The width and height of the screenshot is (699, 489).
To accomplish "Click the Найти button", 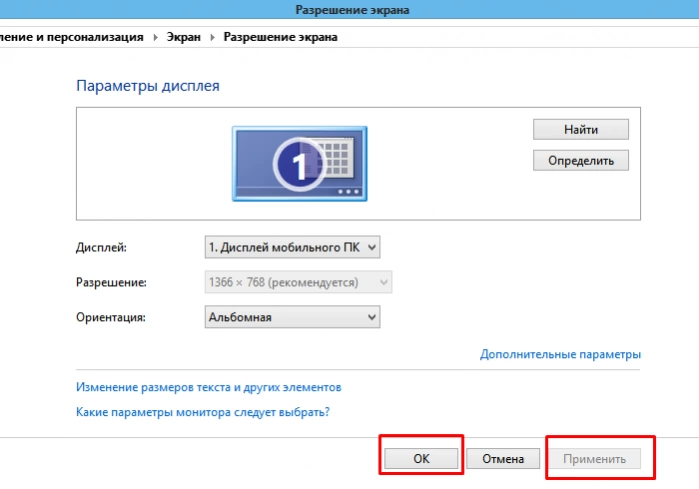I will pos(581,129).
